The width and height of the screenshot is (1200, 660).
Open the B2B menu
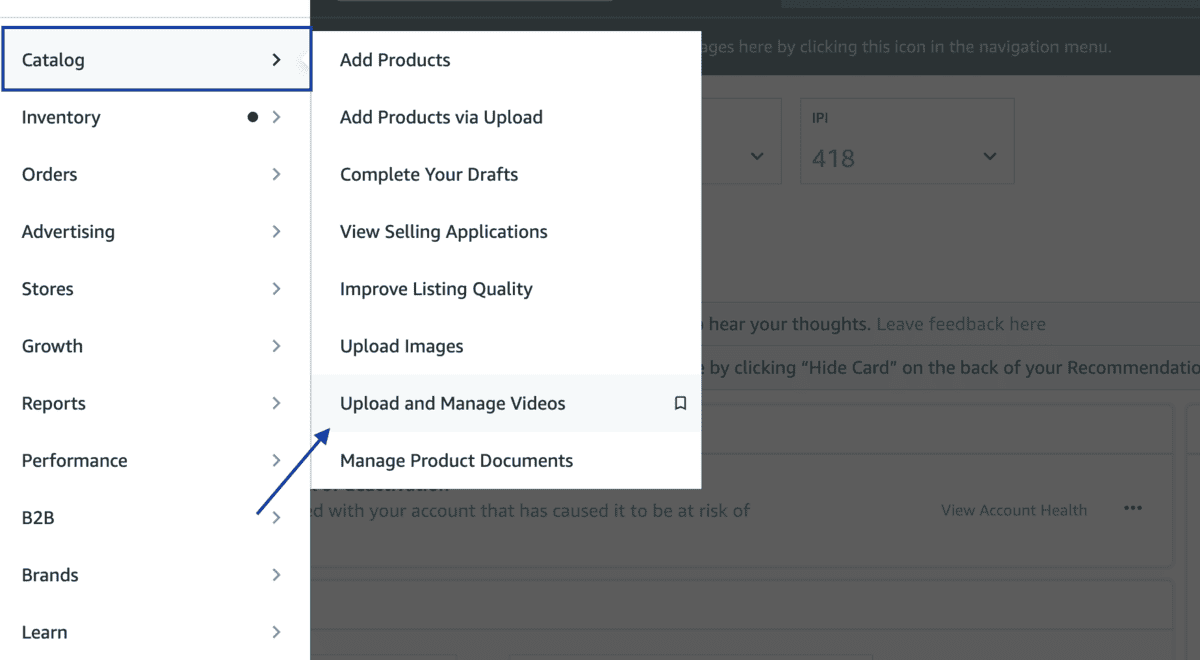[155, 518]
